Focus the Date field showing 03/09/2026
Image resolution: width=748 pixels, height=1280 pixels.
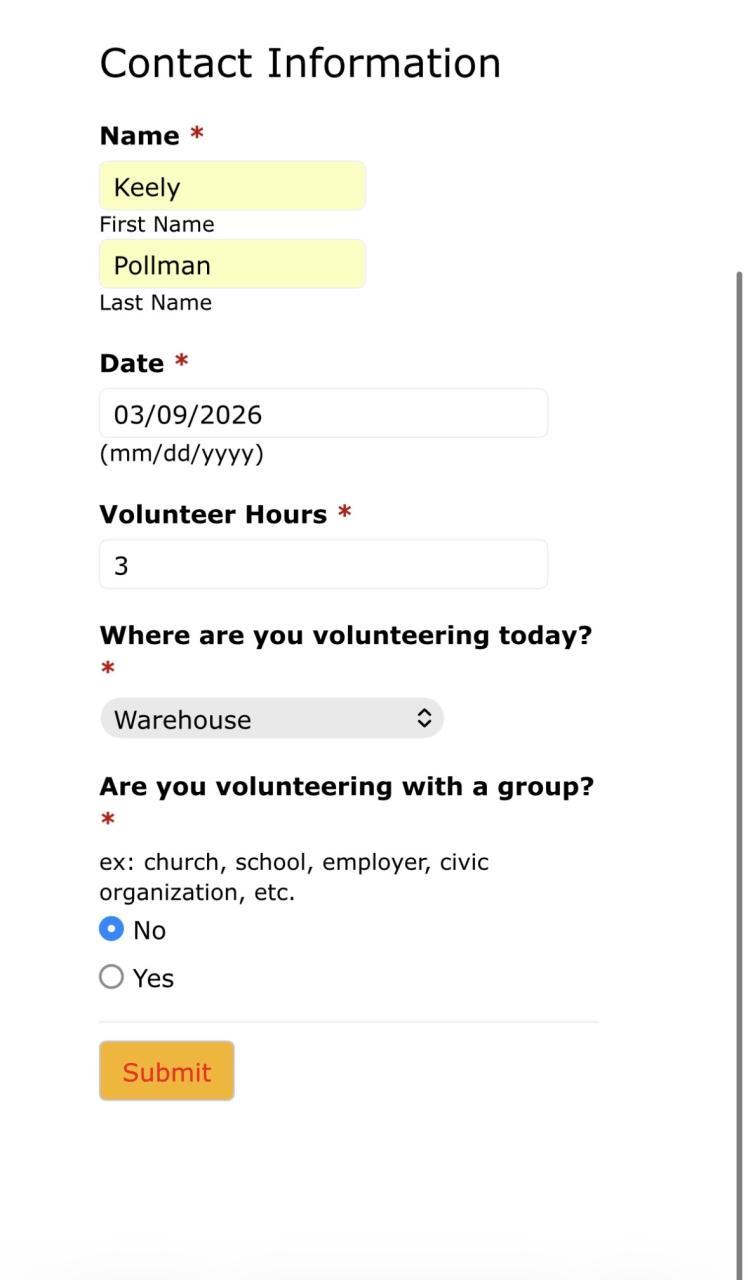tap(323, 414)
